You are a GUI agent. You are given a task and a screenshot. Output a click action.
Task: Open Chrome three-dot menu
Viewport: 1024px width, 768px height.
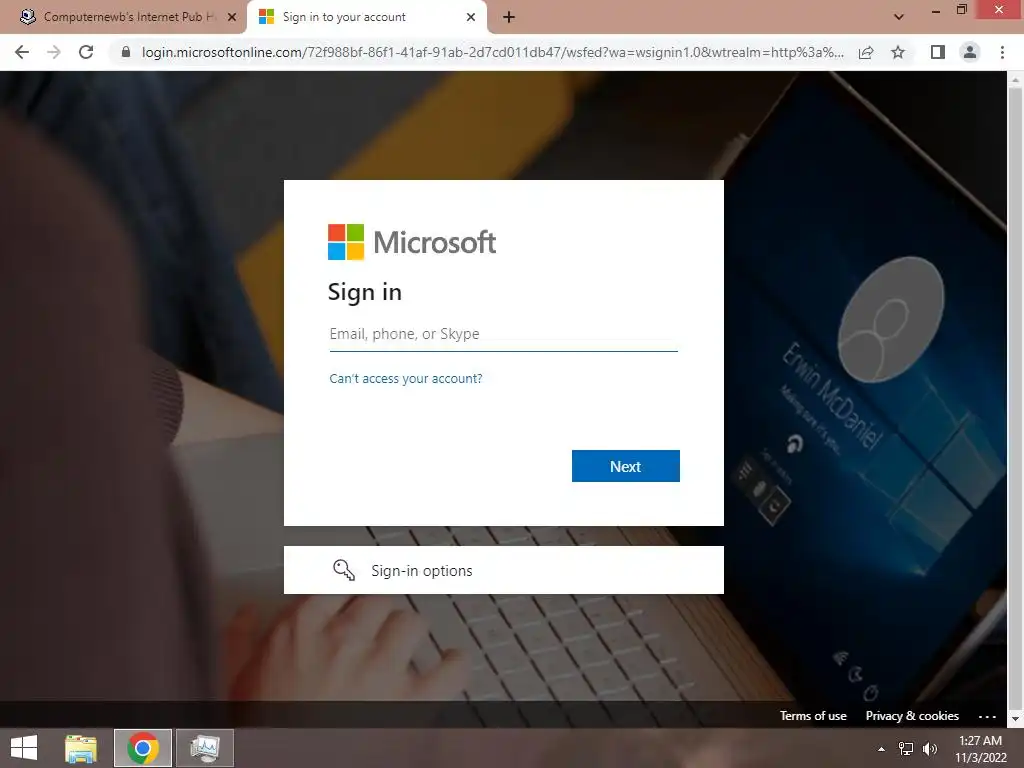point(1002,52)
